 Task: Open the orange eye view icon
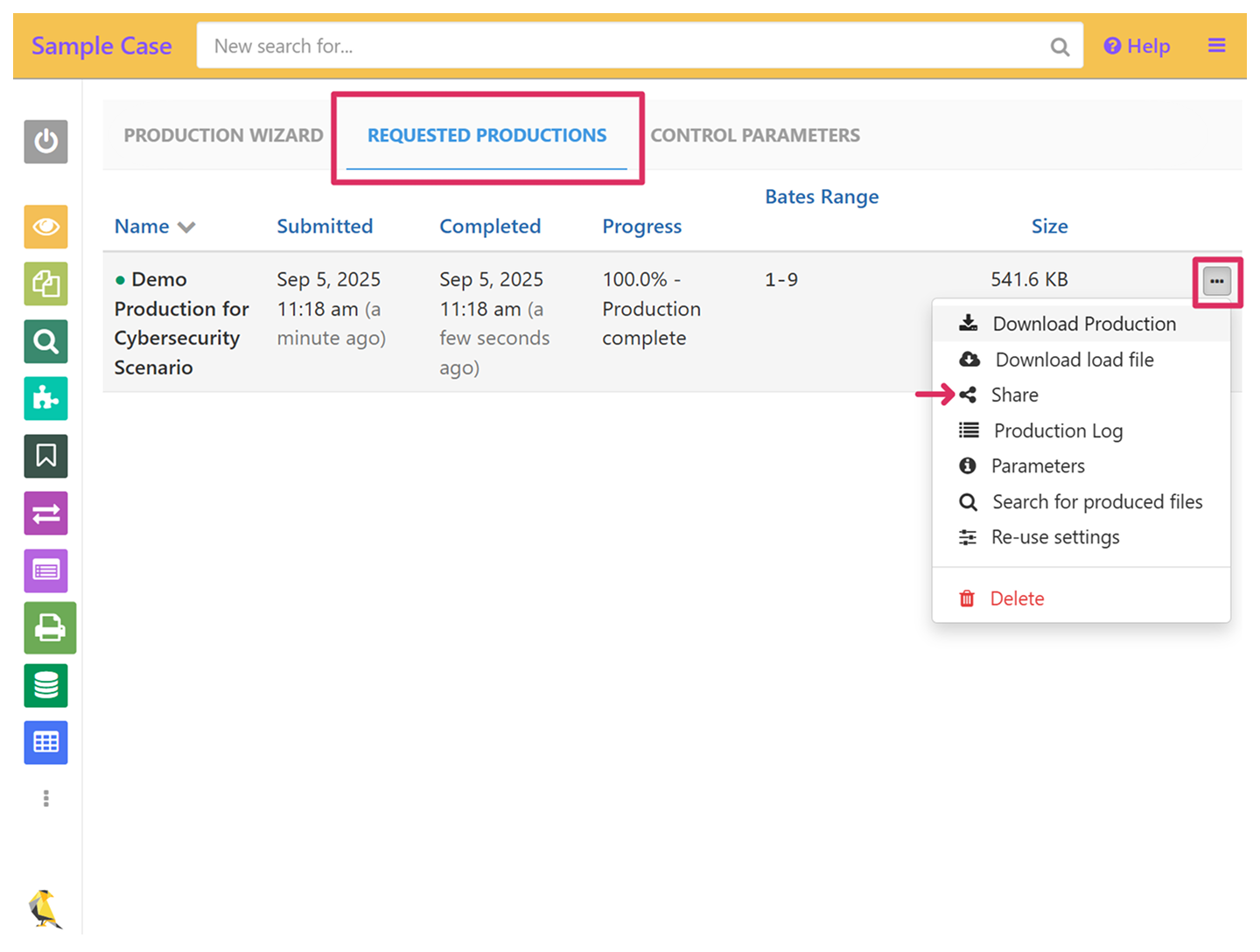pyautogui.click(x=45, y=227)
